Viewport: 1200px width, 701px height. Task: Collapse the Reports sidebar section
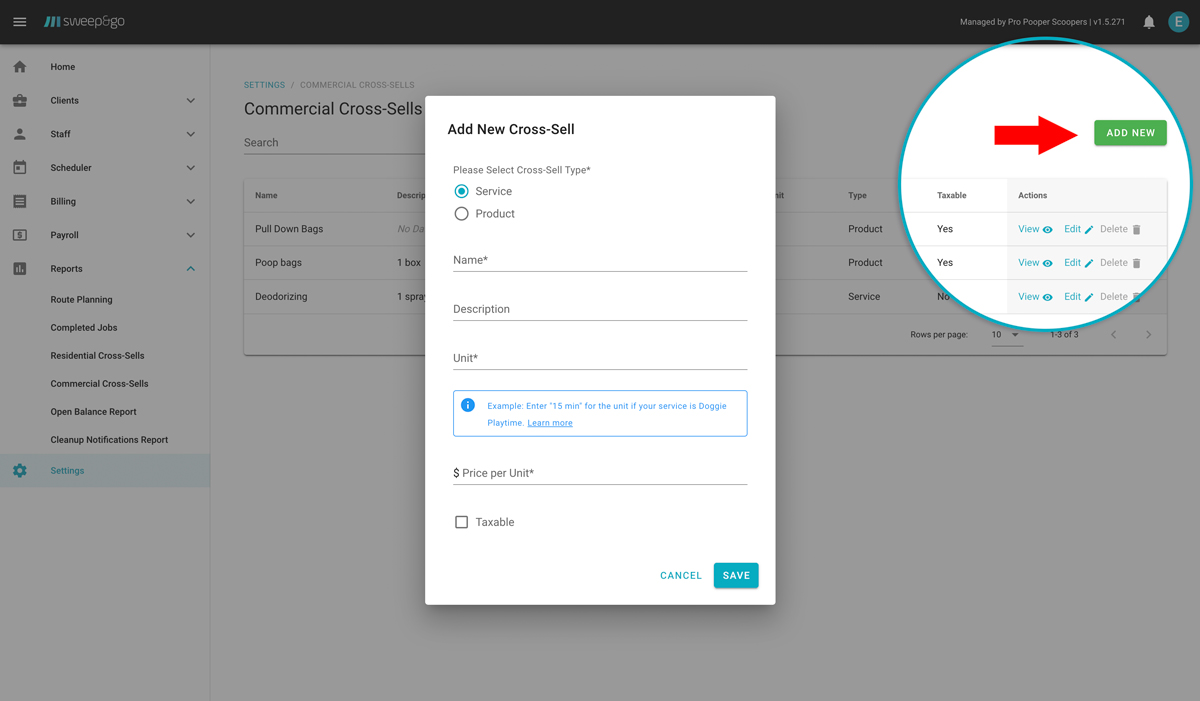tap(190, 269)
